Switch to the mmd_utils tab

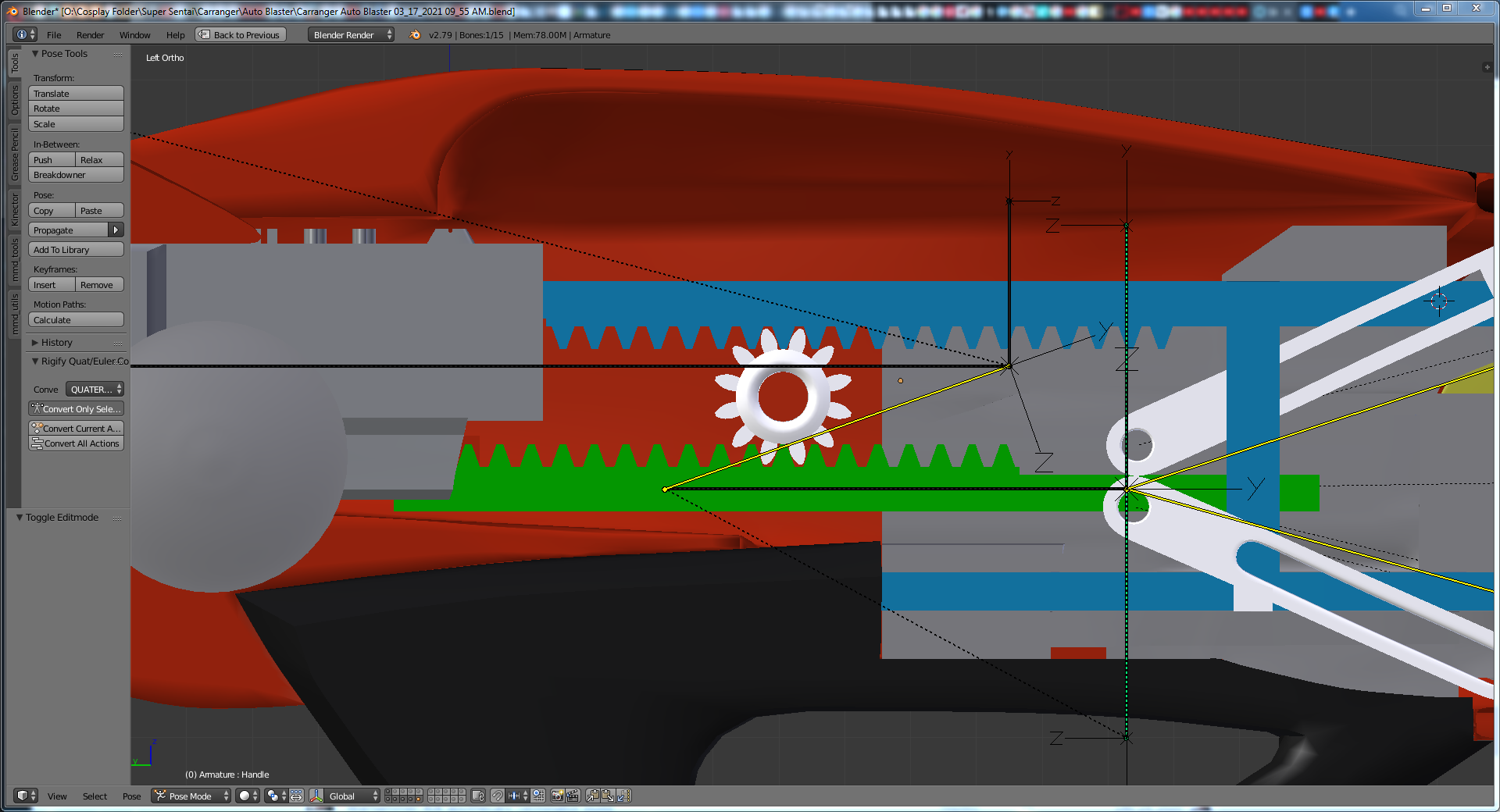click(15, 313)
